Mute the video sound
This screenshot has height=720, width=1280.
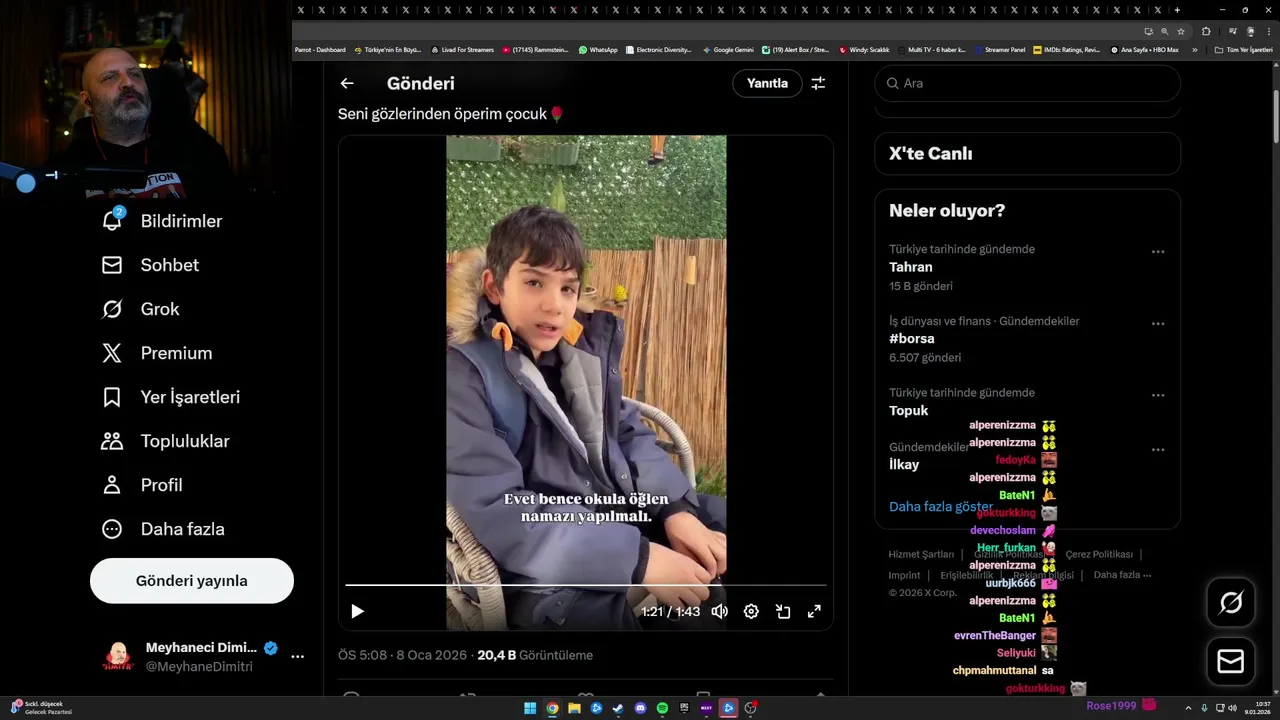click(x=719, y=611)
